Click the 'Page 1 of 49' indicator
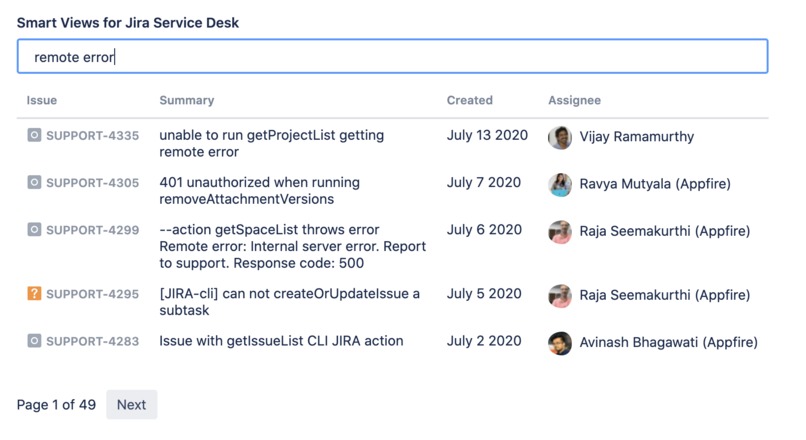This screenshot has height=440, width=806. pyautogui.click(x=57, y=405)
